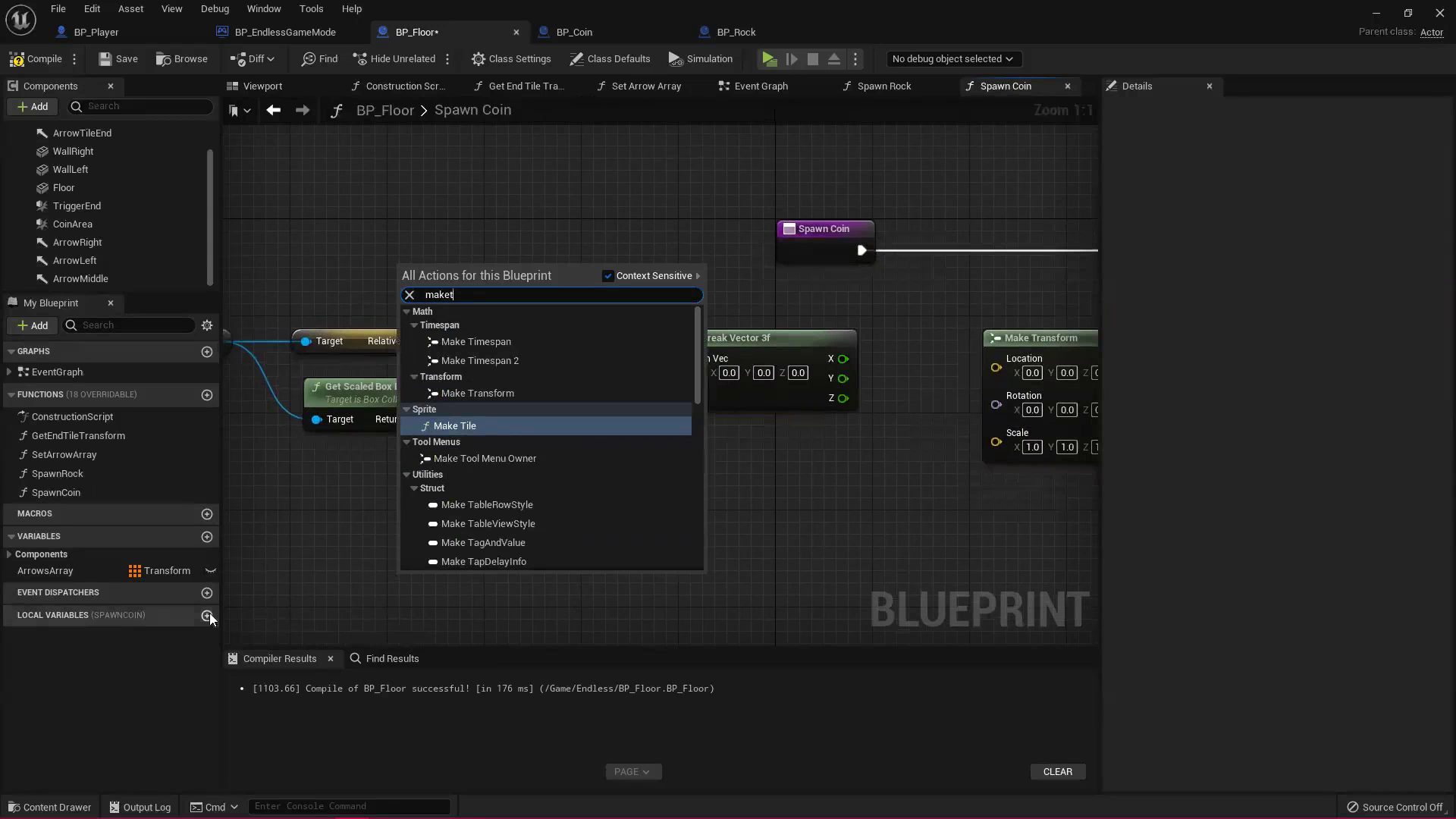Open the Diff dropdown
This screenshot has height=819, width=1456.
click(253, 59)
